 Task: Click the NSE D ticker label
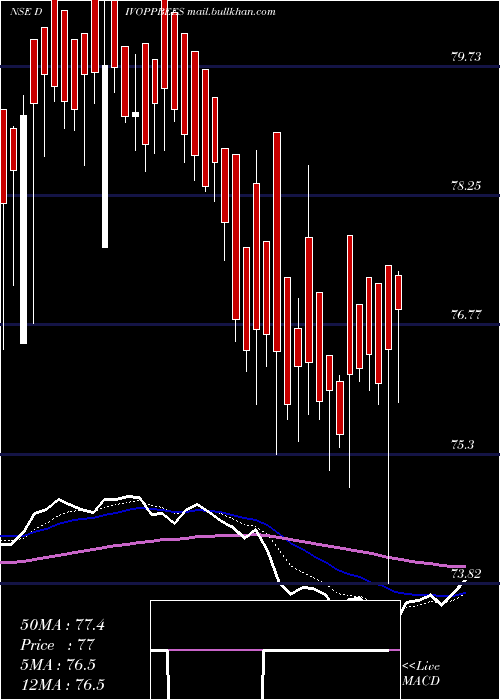26,12
